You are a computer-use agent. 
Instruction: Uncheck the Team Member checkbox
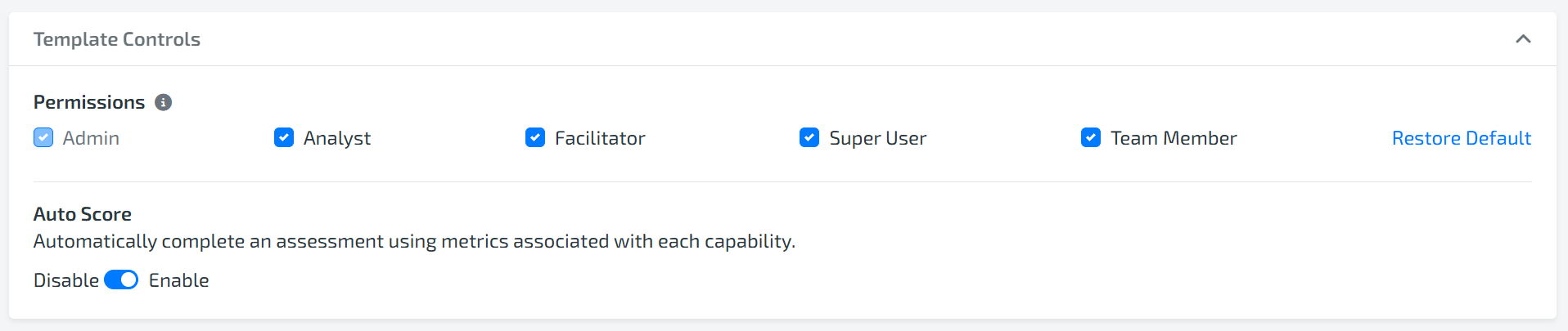click(1091, 137)
